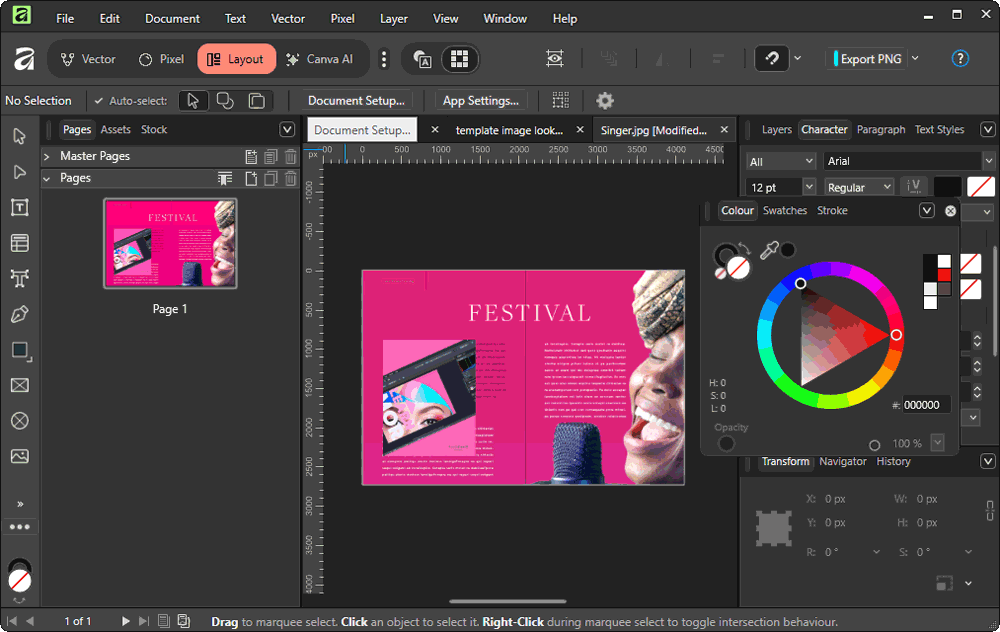Select the Frame Text tool
Image resolution: width=1000 pixels, height=632 pixels.
pos(19,207)
